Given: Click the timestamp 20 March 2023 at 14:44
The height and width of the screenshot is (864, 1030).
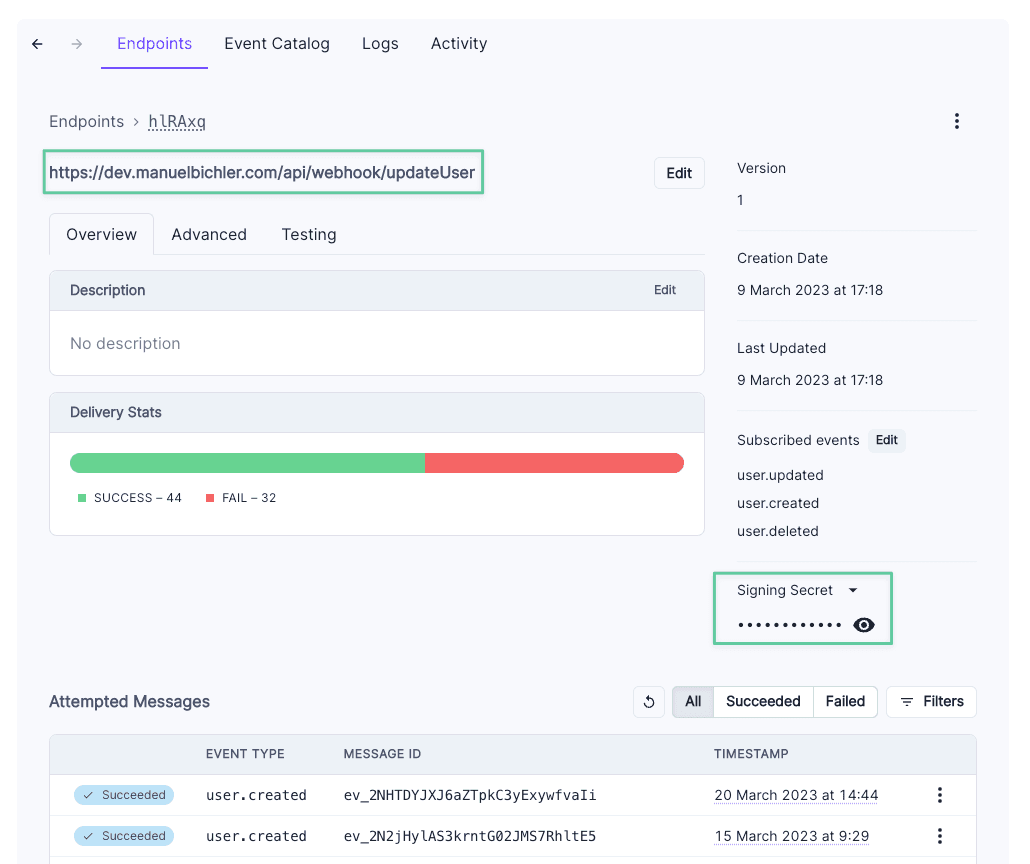Looking at the screenshot, I should point(796,795).
